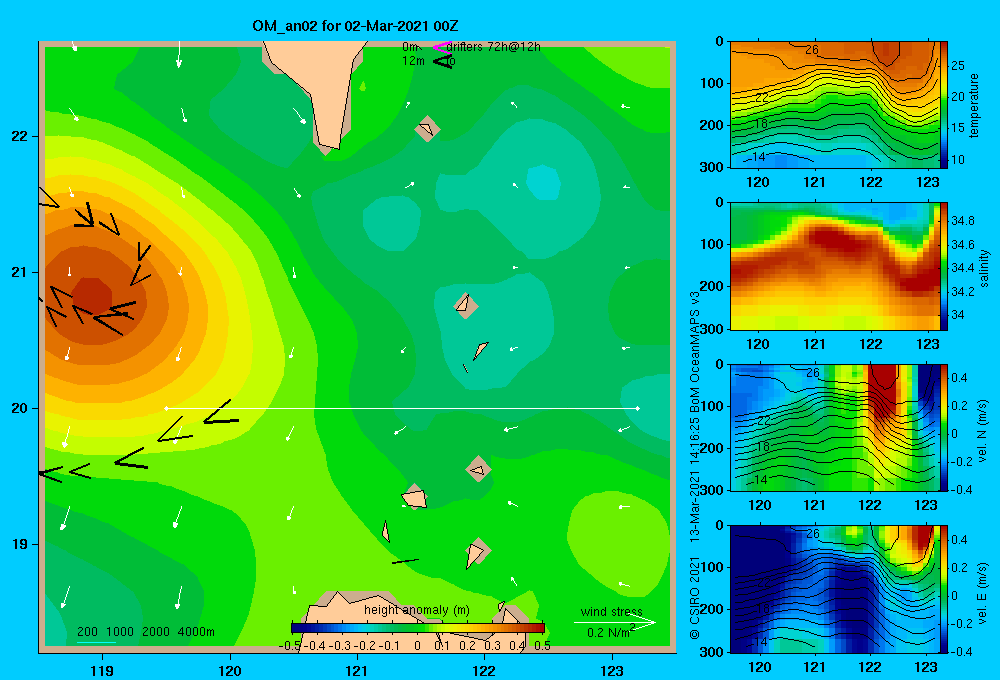Click the vel. N color bar
Image resolution: width=1000 pixels, height=680 pixels.
(944, 427)
